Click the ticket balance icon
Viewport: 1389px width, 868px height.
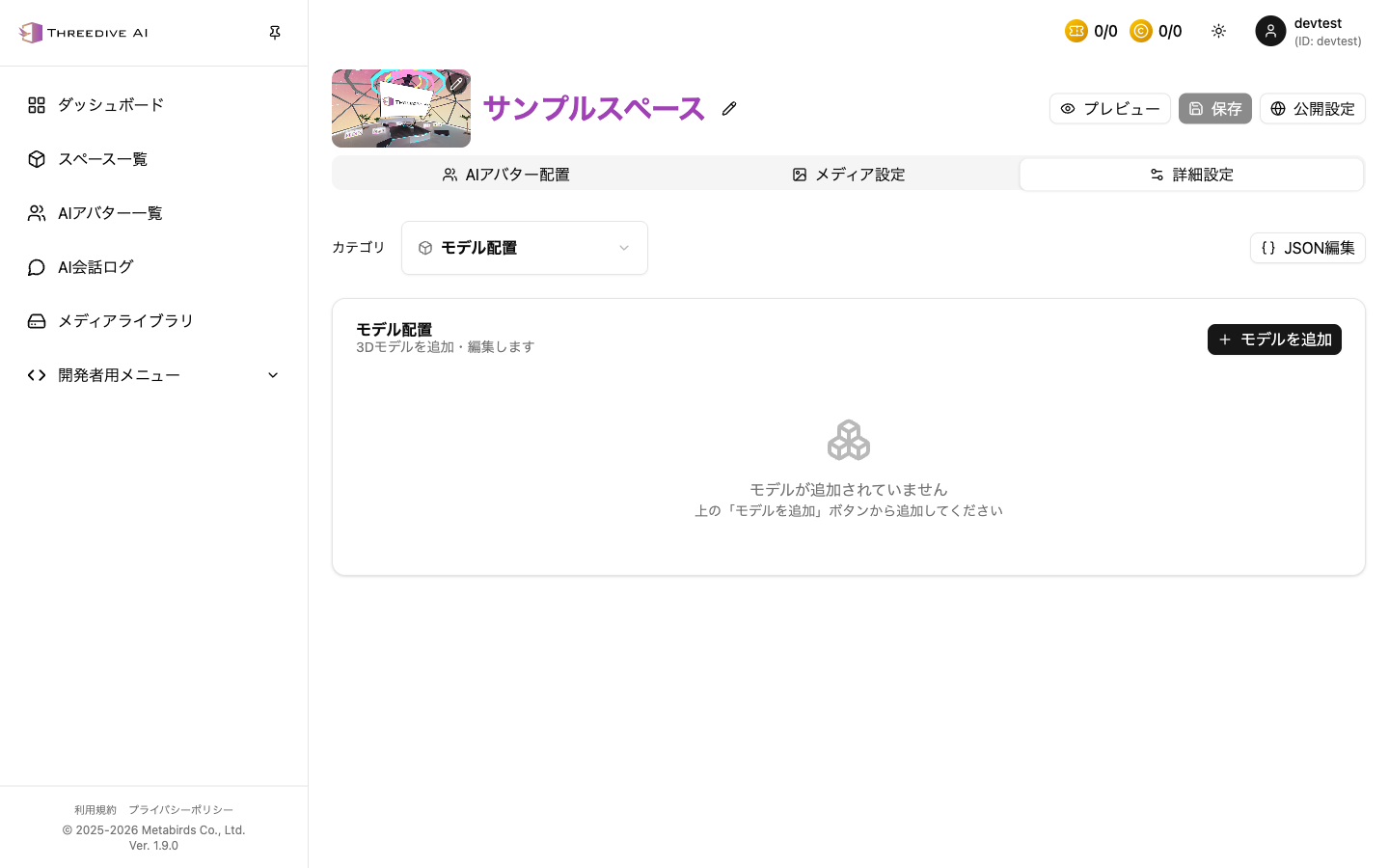coord(1076,32)
